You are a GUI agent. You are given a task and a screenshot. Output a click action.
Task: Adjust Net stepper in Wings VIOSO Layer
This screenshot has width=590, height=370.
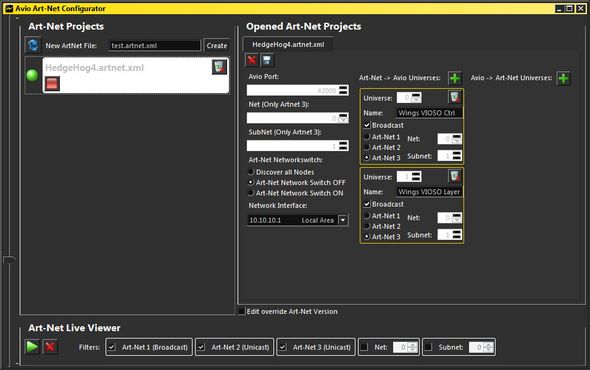[456, 218]
